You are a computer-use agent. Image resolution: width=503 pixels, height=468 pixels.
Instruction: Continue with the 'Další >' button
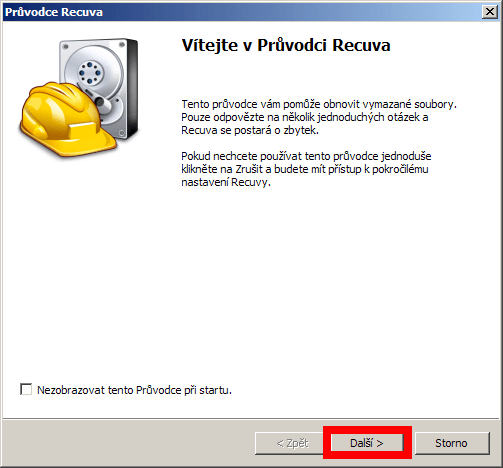point(367,443)
